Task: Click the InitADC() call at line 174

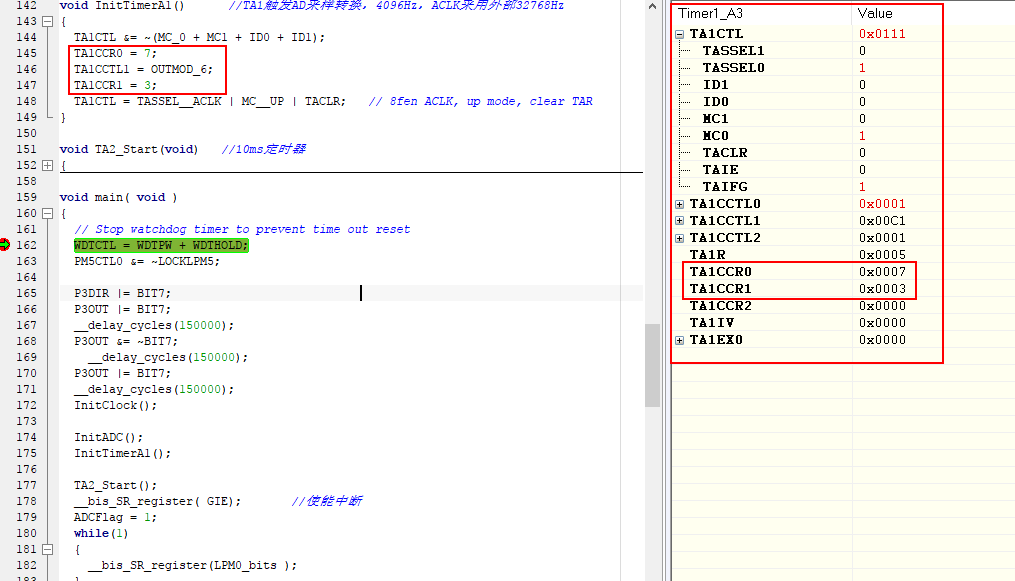Action: tap(108, 437)
